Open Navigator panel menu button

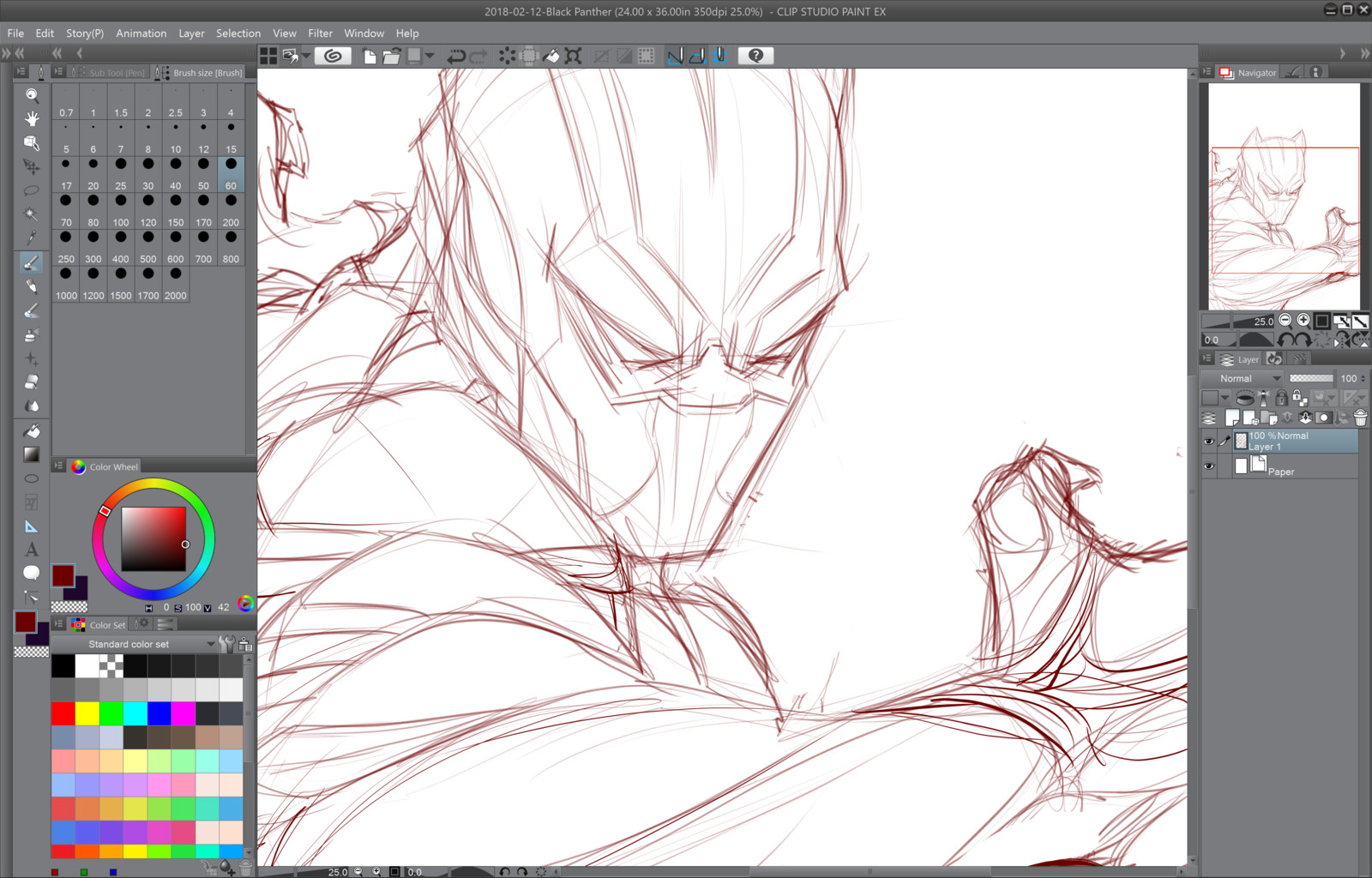coord(1207,73)
